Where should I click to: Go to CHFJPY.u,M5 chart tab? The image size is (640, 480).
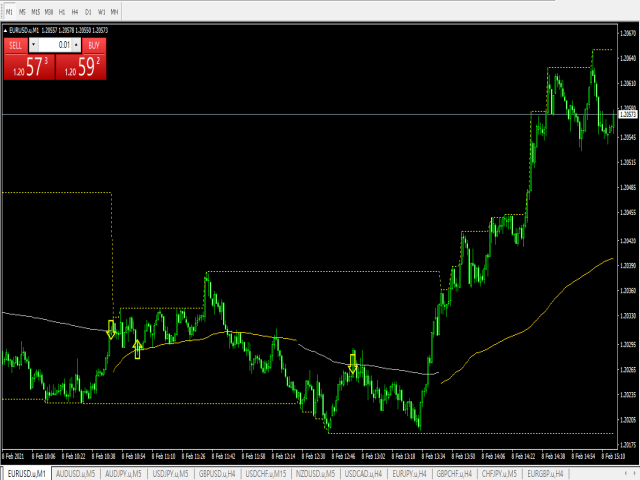point(499,473)
